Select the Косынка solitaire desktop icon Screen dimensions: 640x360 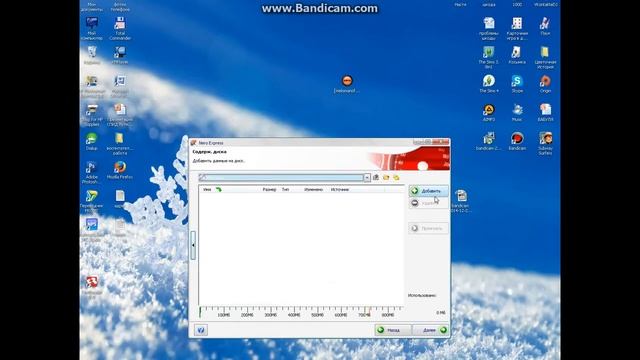tap(517, 55)
